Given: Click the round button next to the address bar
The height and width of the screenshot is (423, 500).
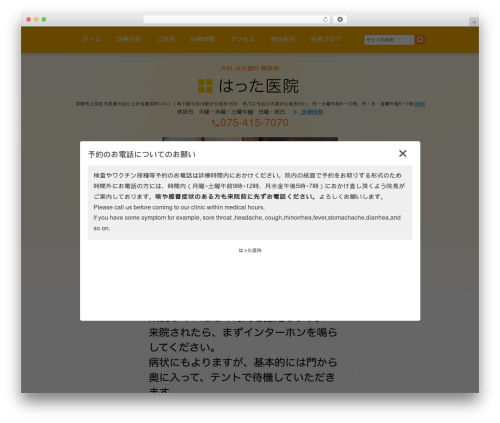Looking at the screenshot, I should [340, 20].
